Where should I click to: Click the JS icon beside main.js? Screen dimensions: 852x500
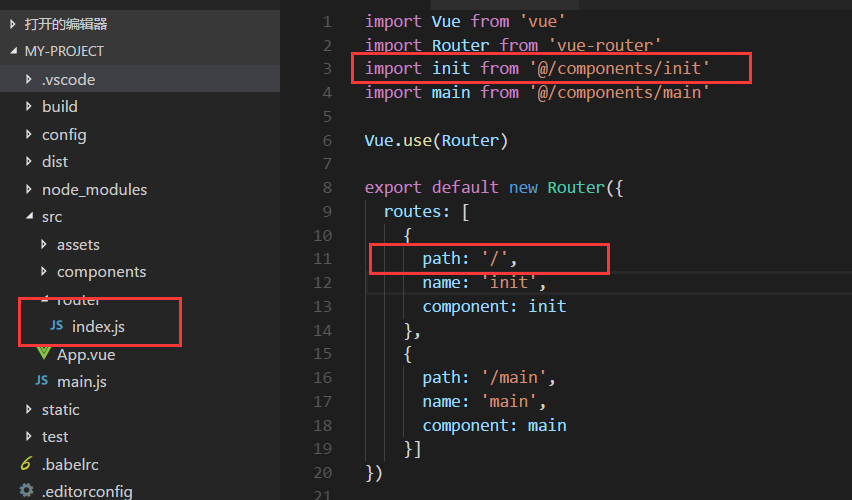point(42,380)
